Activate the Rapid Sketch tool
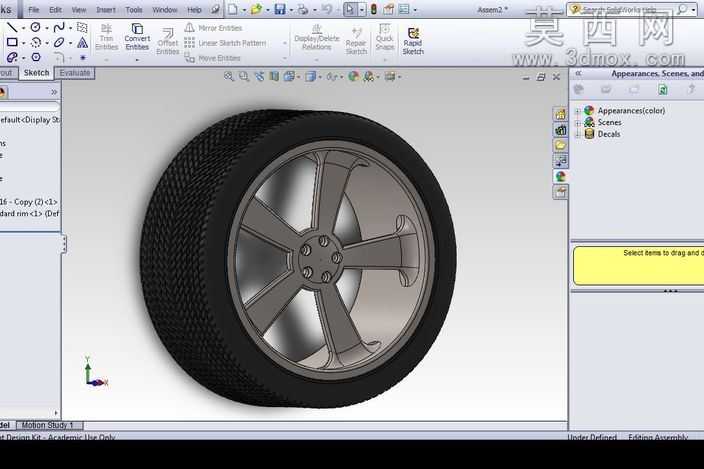704x469 pixels. [x=413, y=41]
